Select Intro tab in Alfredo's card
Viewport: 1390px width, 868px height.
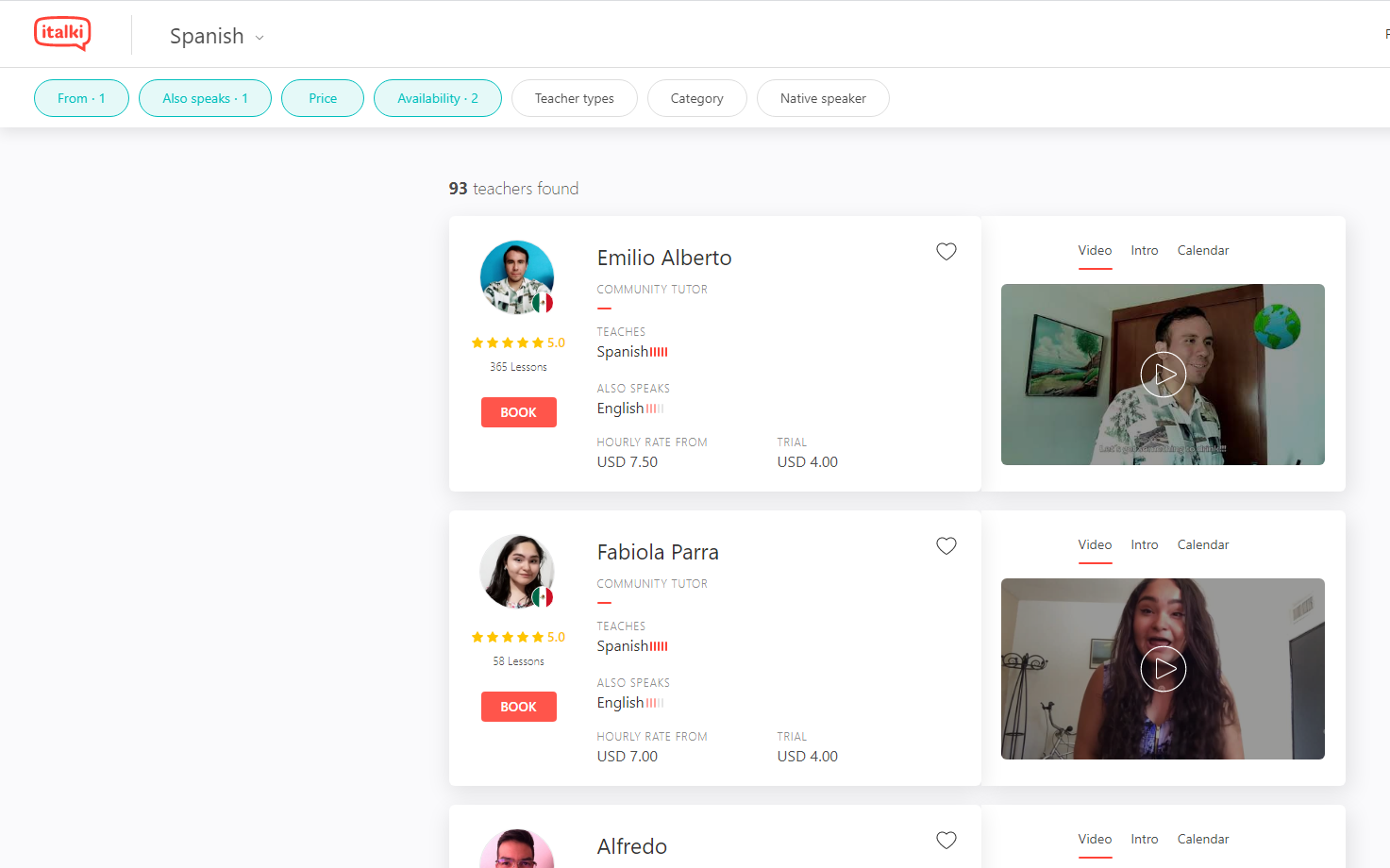point(1145,839)
